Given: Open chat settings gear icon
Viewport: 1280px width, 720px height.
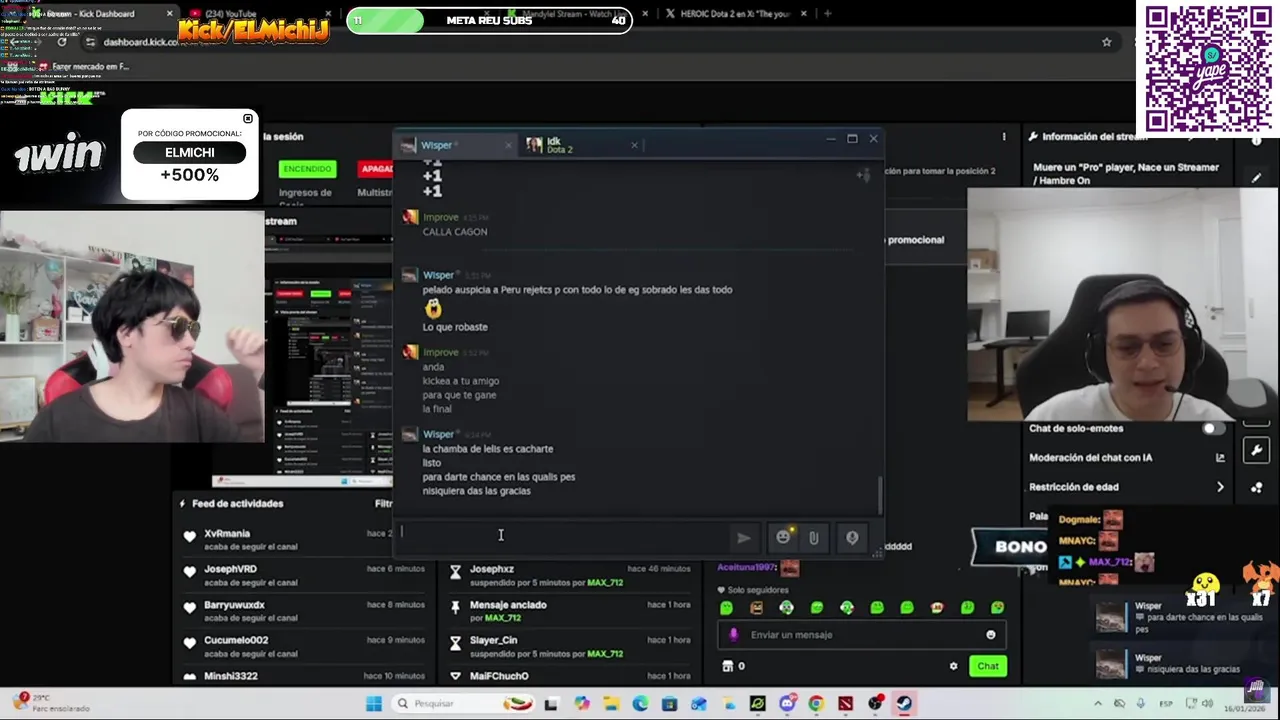Looking at the screenshot, I should point(953,666).
